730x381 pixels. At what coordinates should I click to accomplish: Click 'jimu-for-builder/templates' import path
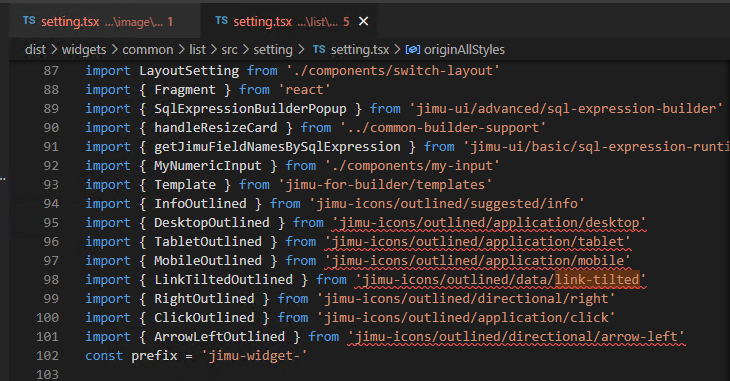tap(385, 184)
